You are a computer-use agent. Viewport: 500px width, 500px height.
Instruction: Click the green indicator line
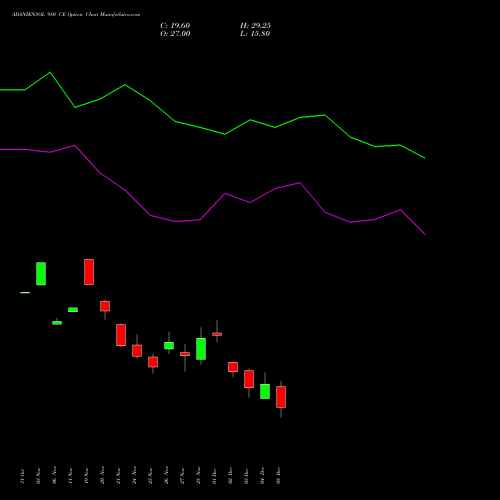point(212,115)
